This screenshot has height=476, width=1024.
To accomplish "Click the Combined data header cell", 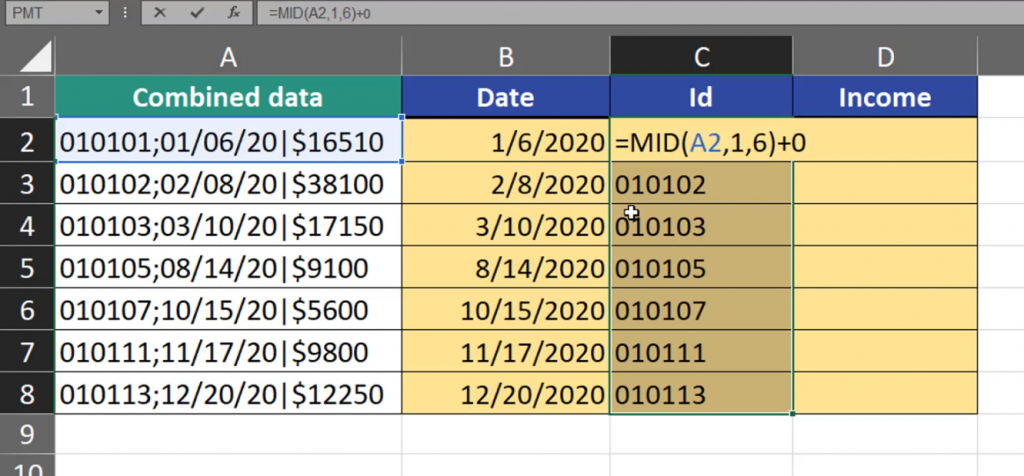I will (228, 97).
